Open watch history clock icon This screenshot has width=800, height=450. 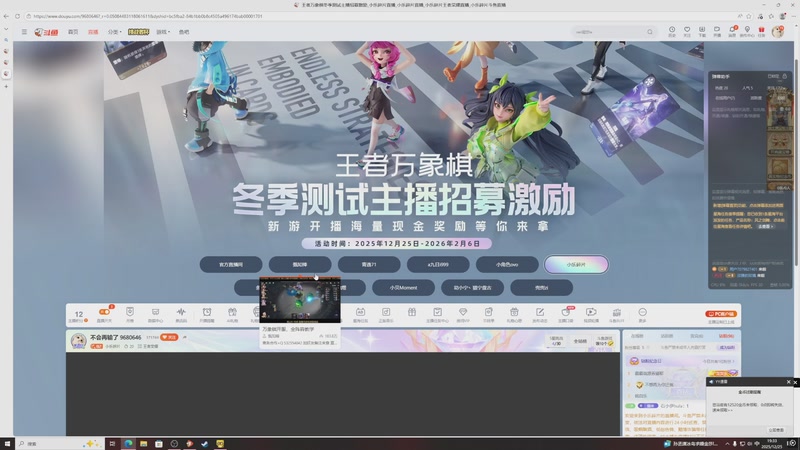tap(672, 31)
